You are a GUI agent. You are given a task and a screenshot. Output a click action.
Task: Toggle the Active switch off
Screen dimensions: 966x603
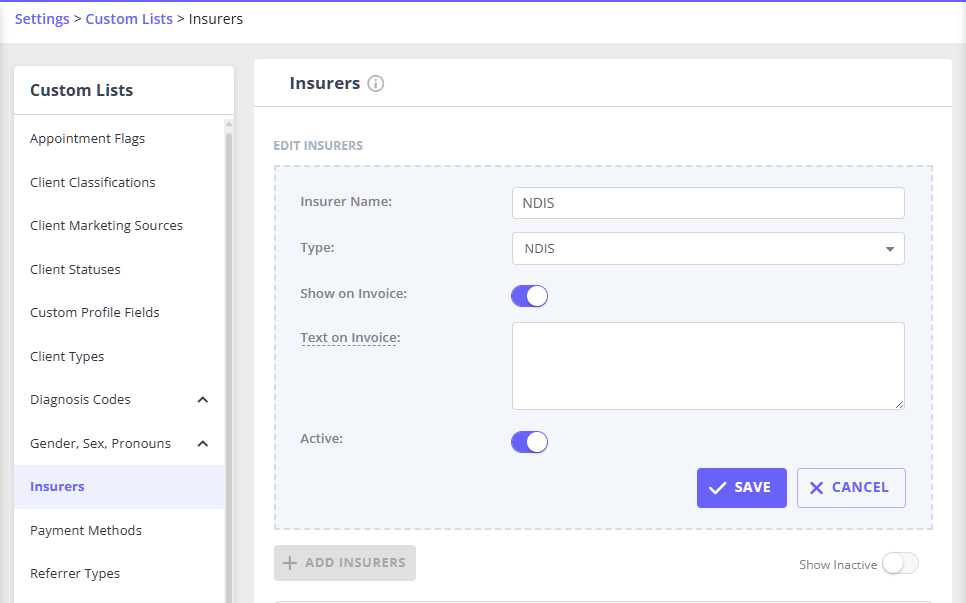(529, 442)
